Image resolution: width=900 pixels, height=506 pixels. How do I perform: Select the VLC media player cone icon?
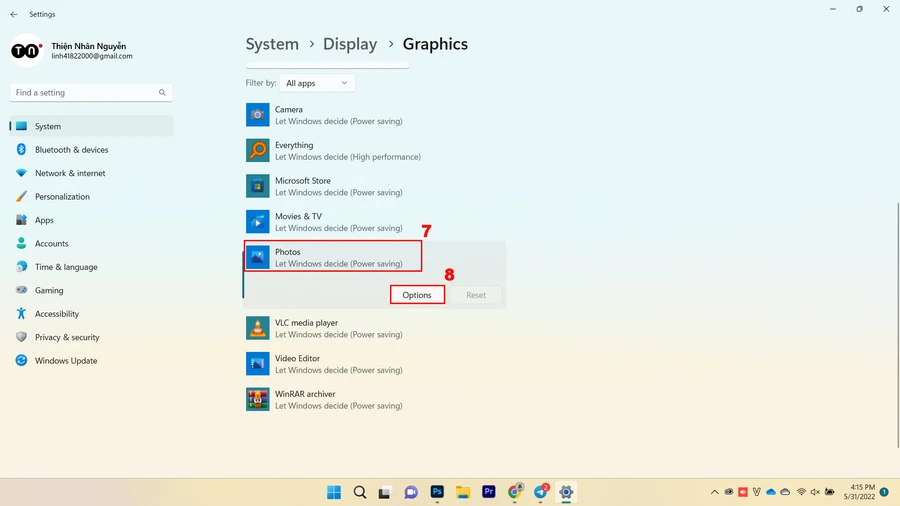[x=257, y=328]
